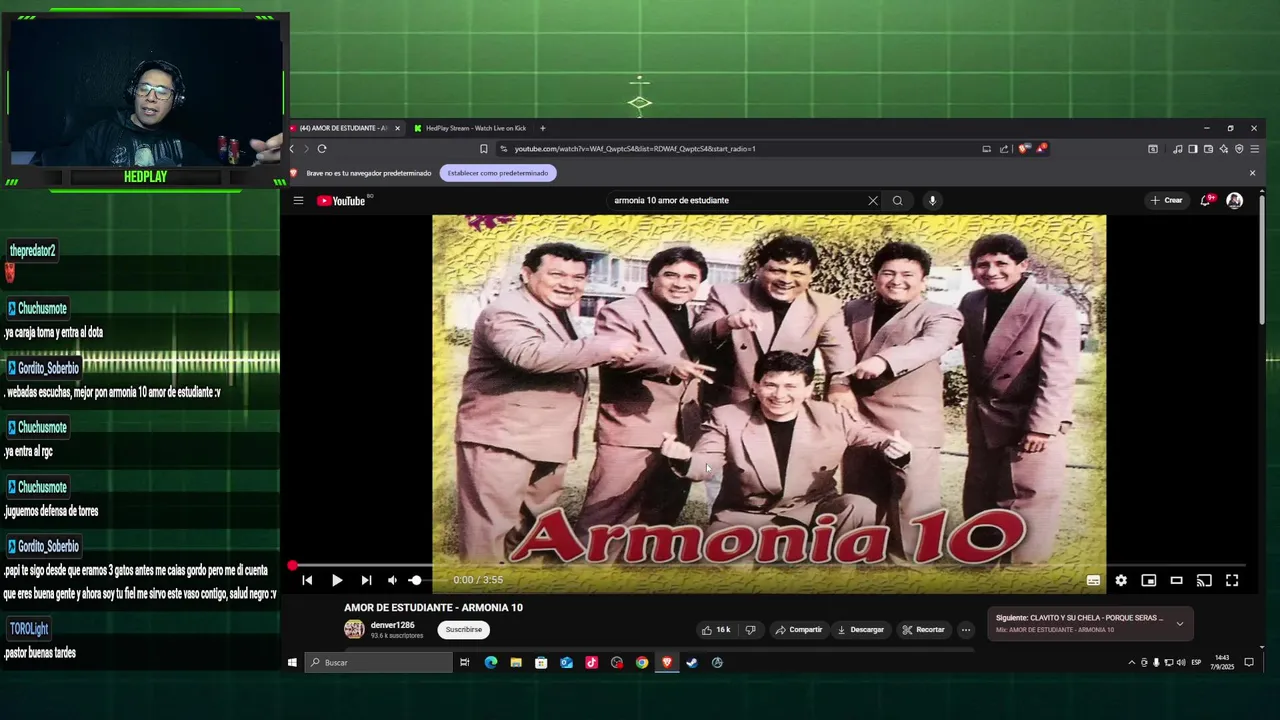Screen dimensions: 1280x720
Task: Click the Crear create button
Action: [1166, 201]
